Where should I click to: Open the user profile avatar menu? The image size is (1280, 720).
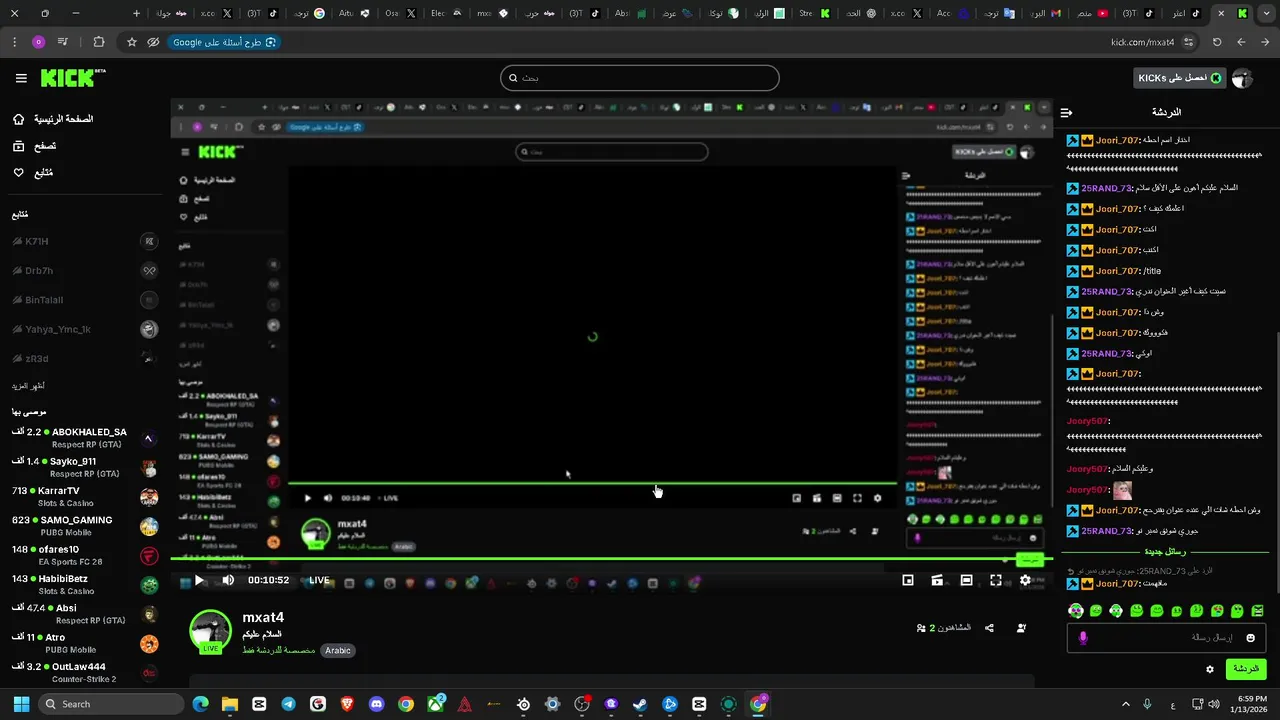(1242, 78)
